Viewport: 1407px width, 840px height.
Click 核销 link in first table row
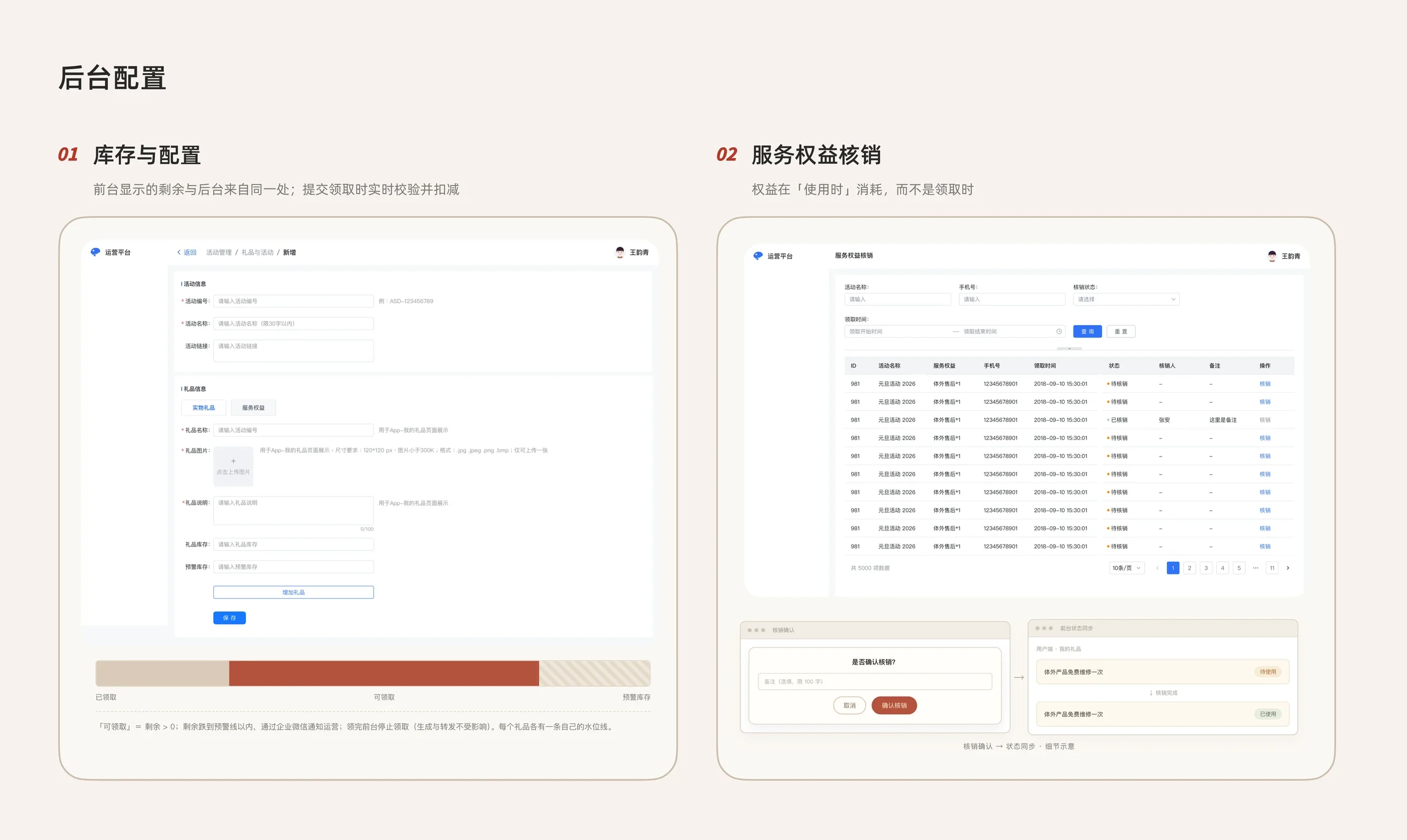(1265, 384)
